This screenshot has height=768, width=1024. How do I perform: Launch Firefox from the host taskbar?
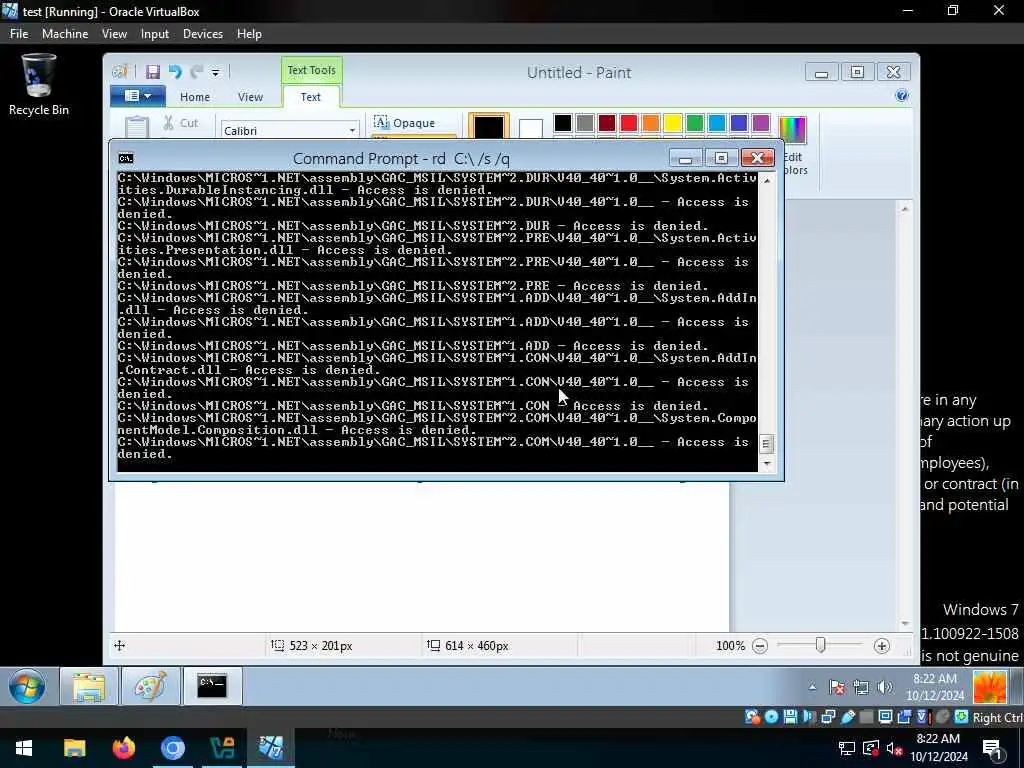click(x=123, y=748)
